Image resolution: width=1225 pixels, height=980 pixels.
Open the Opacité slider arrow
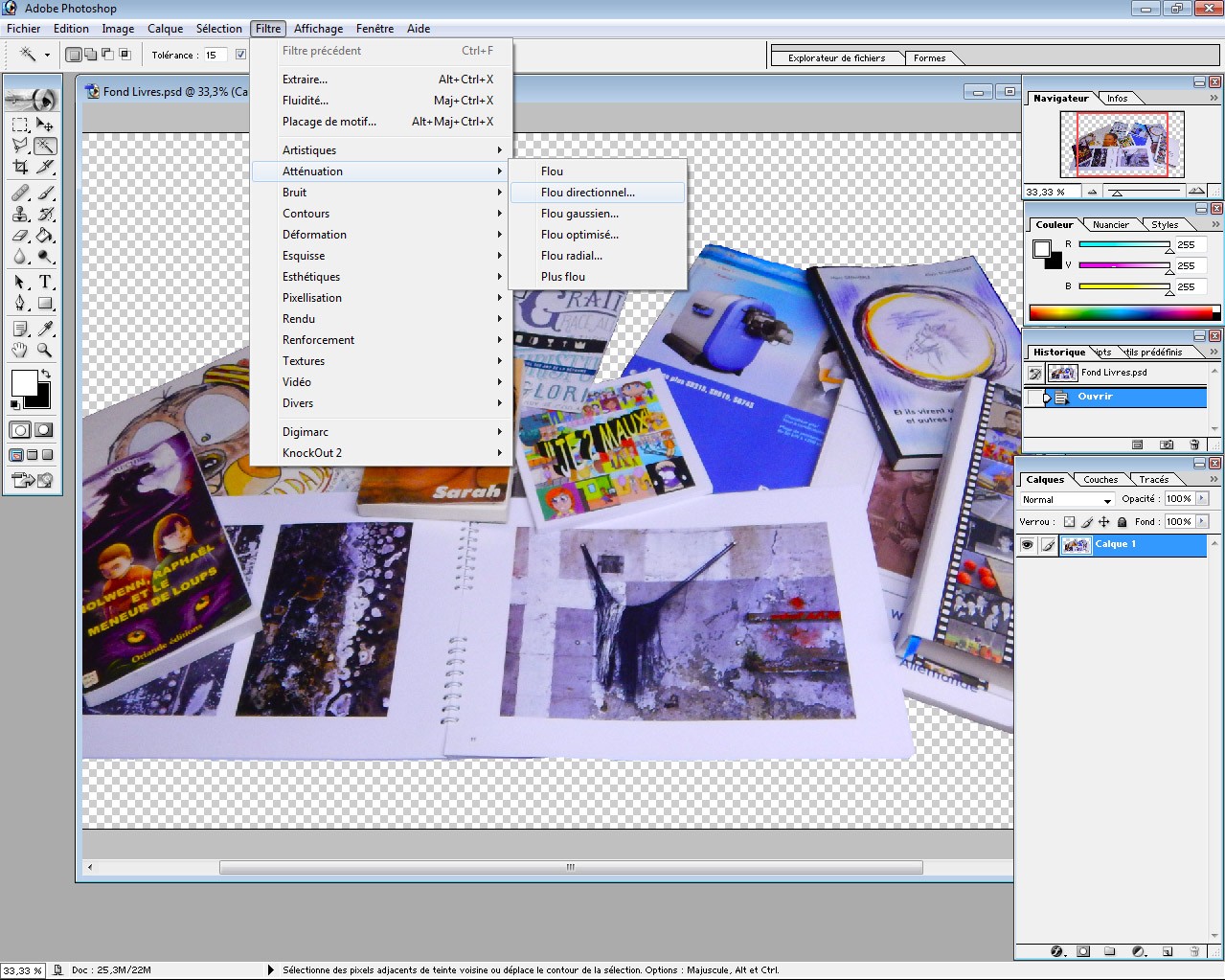1202,498
